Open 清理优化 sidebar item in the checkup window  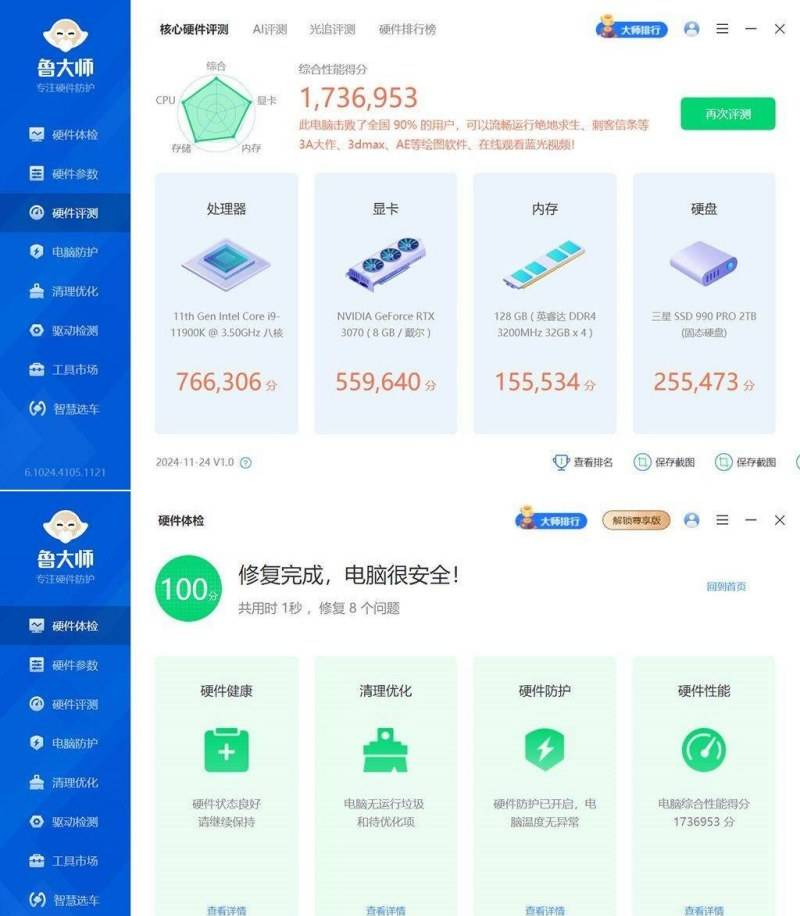pos(64,782)
